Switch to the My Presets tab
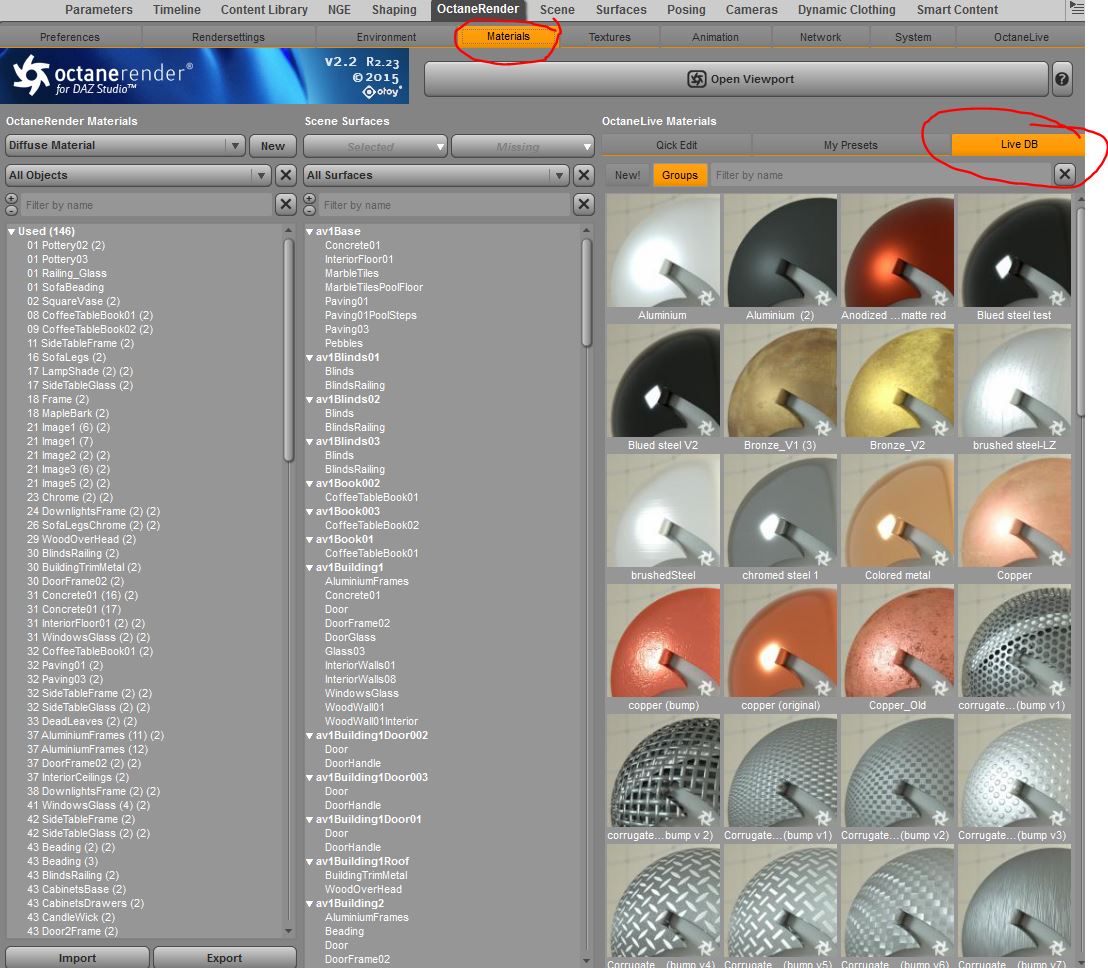This screenshot has height=968, width=1108. (x=851, y=145)
